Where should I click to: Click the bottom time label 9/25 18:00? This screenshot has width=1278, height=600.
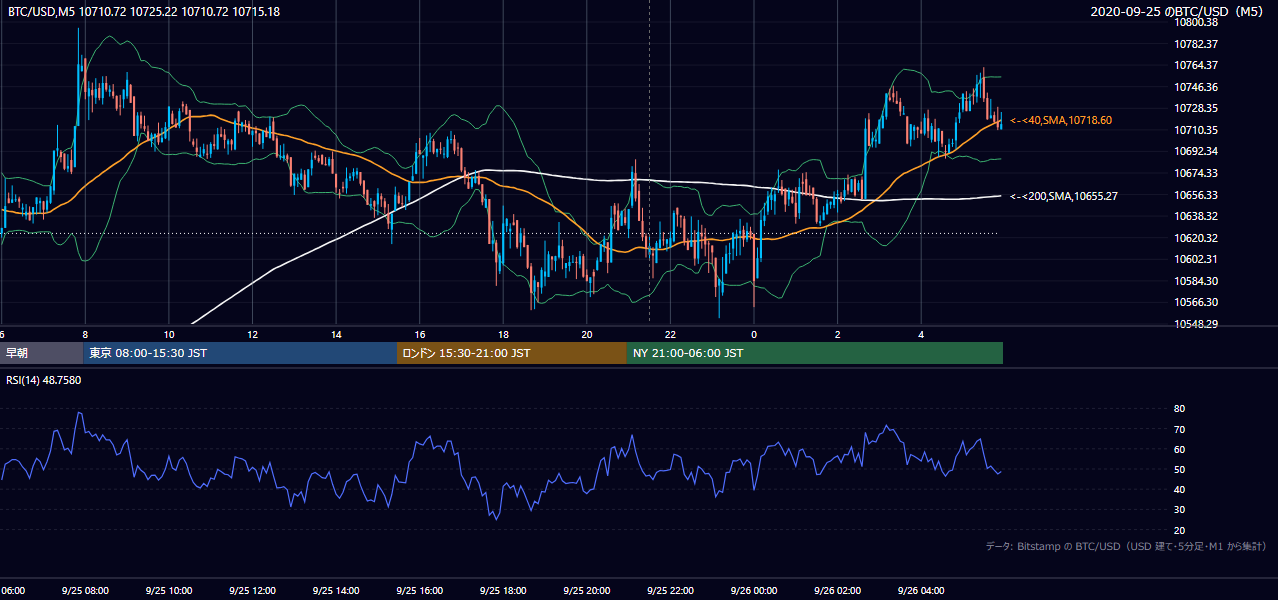(x=503, y=591)
